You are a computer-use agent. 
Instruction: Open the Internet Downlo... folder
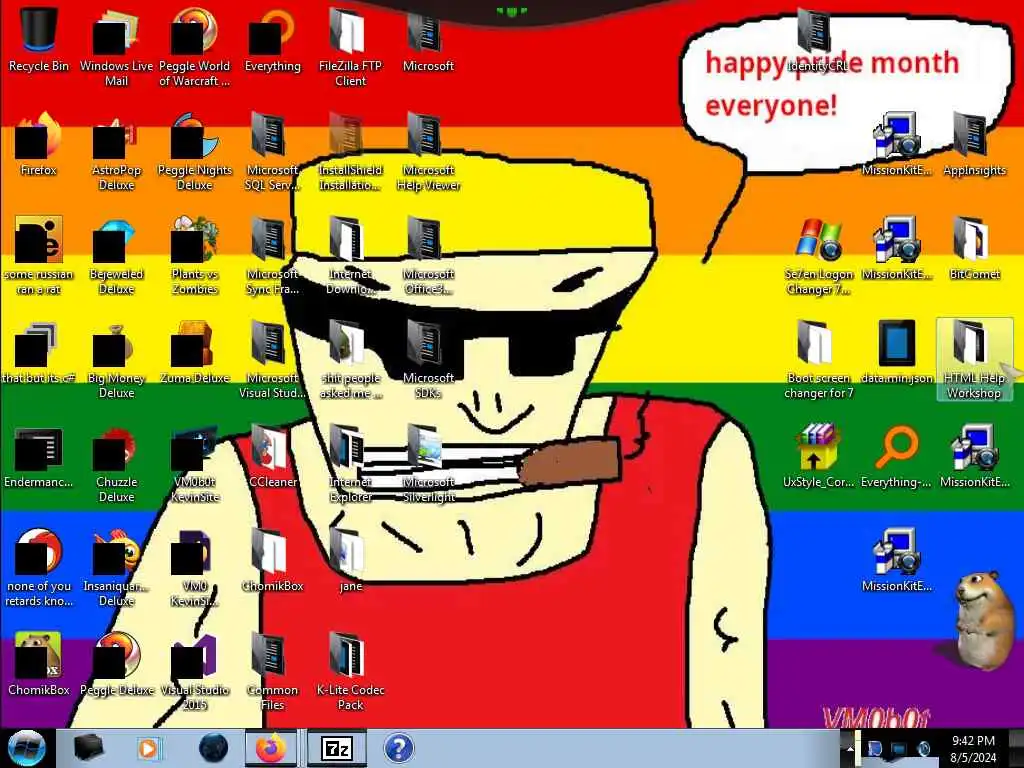click(x=350, y=256)
